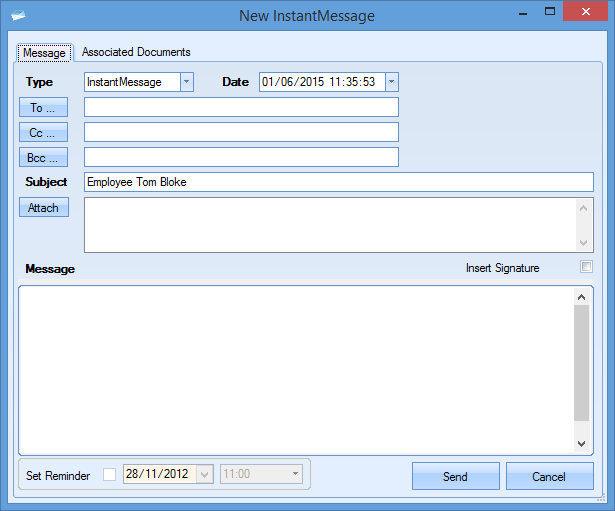Open recipient picker with the To button
This screenshot has height=511, width=615.
tap(43, 107)
